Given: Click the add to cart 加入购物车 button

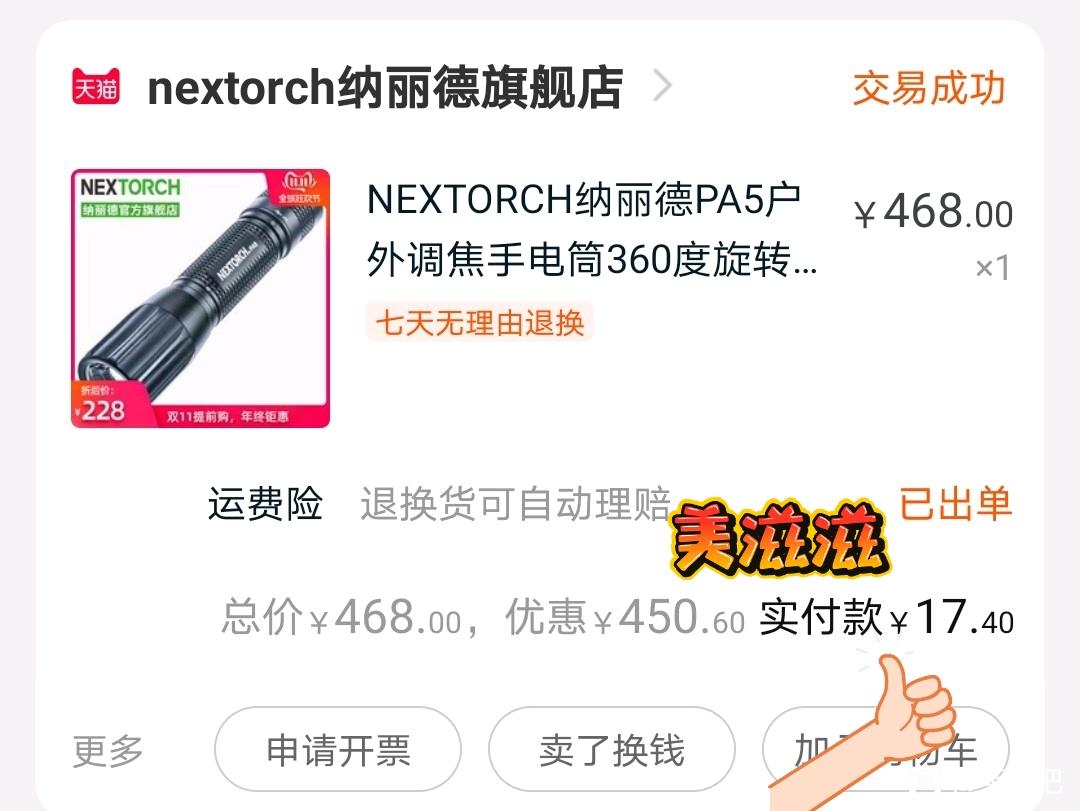Looking at the screenshot, I should pyautogui.click(x=886, y=750).
